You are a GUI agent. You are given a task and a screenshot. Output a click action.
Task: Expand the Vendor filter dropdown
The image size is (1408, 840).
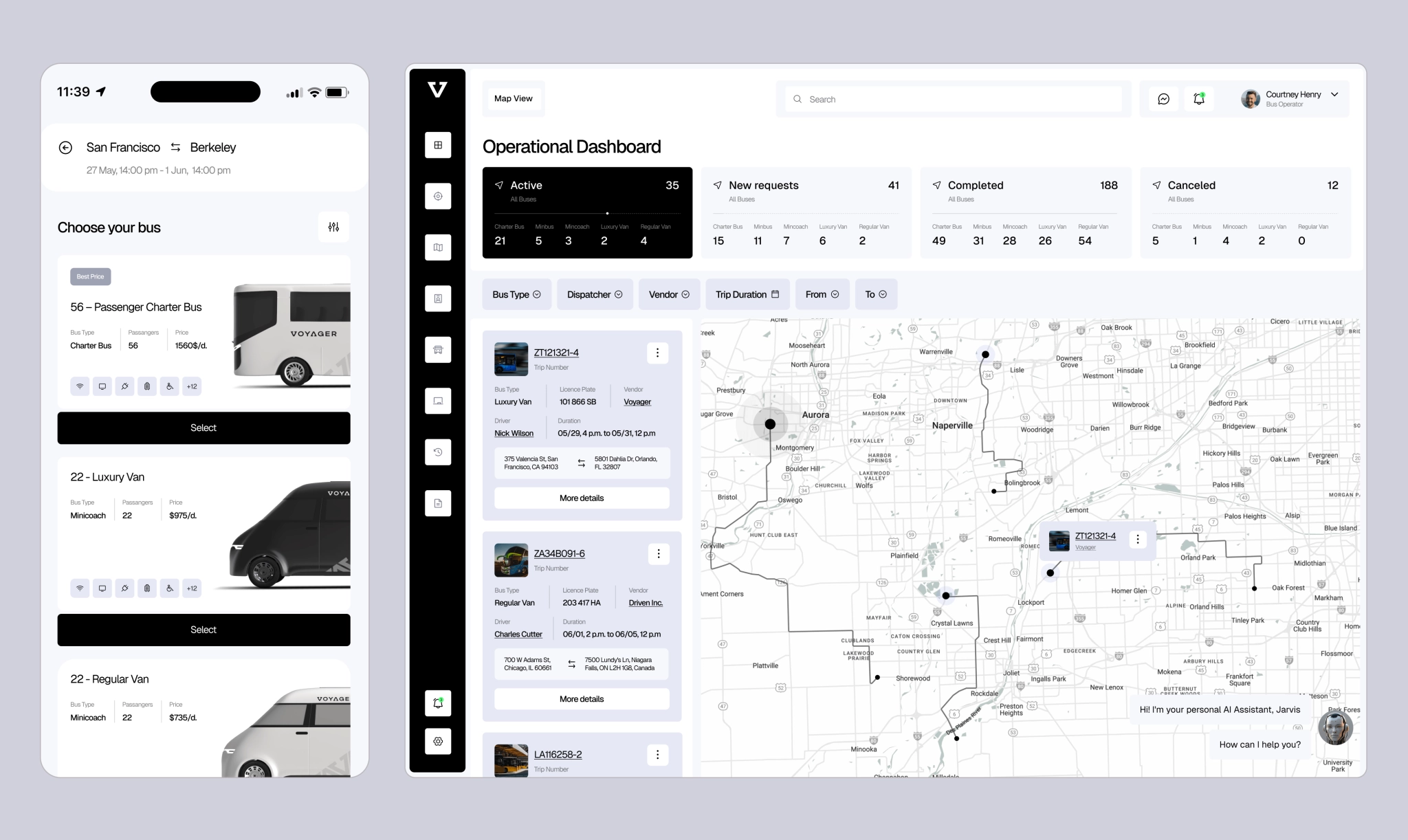pyautogui.click(x=668, y=294)
